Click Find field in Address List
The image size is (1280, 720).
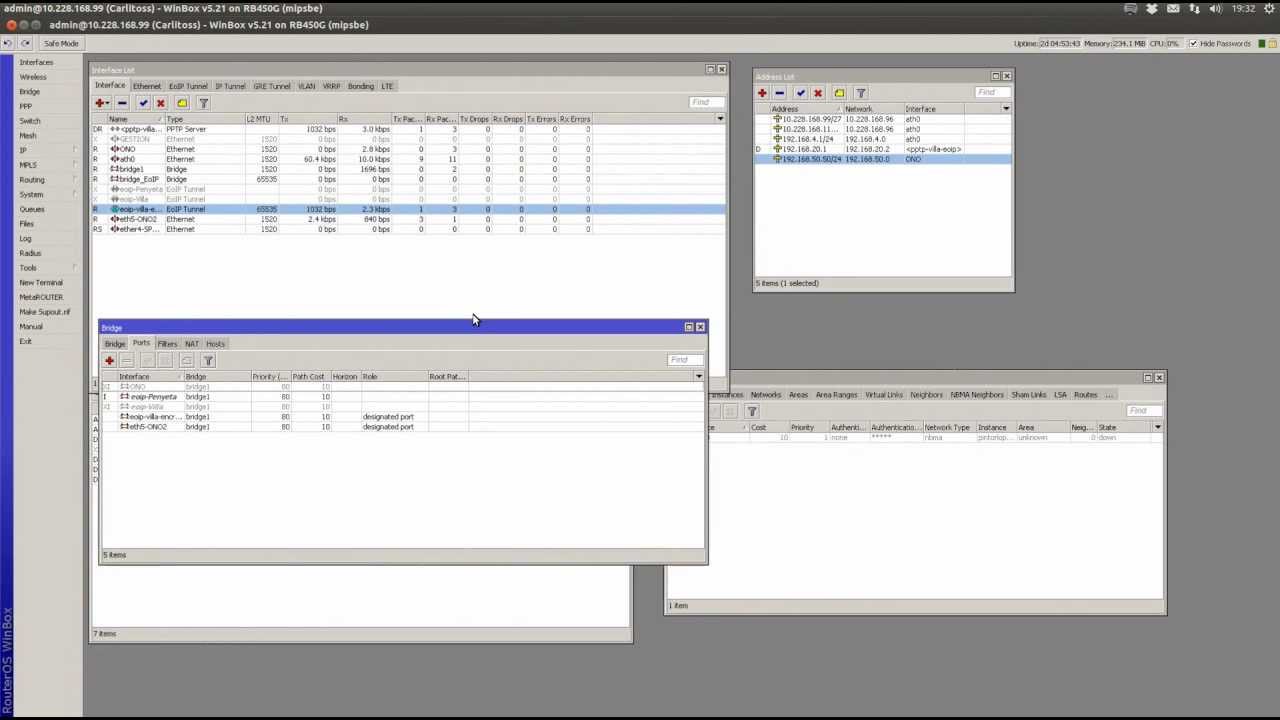coord(991,92)
